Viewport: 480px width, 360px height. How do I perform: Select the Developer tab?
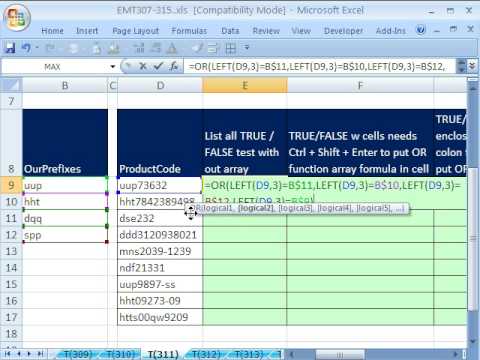[343, 31]
